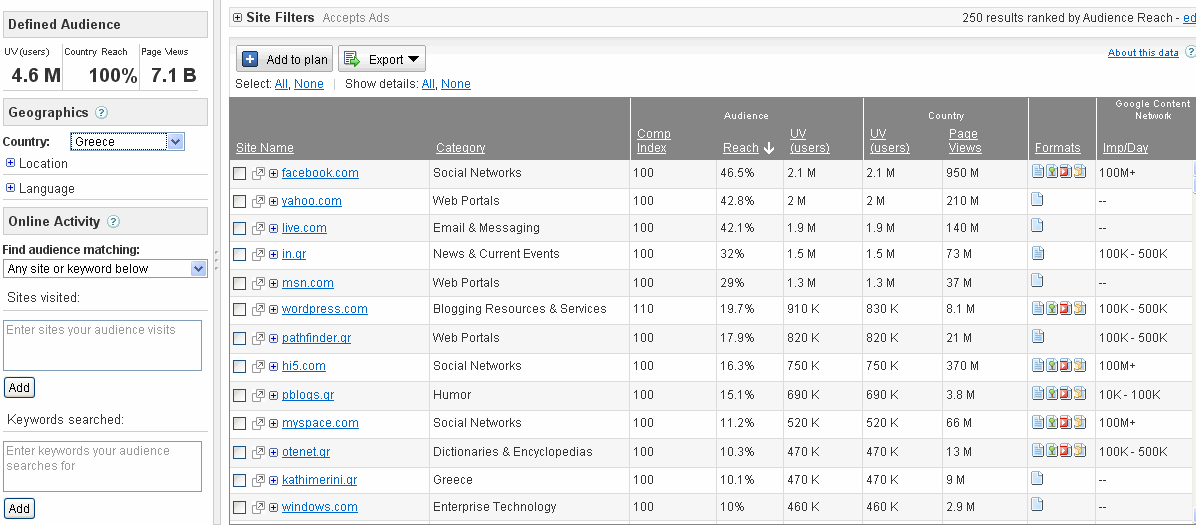Open yahoo.com external link icon
1196x525 pixels.
(x=259, y=201)
